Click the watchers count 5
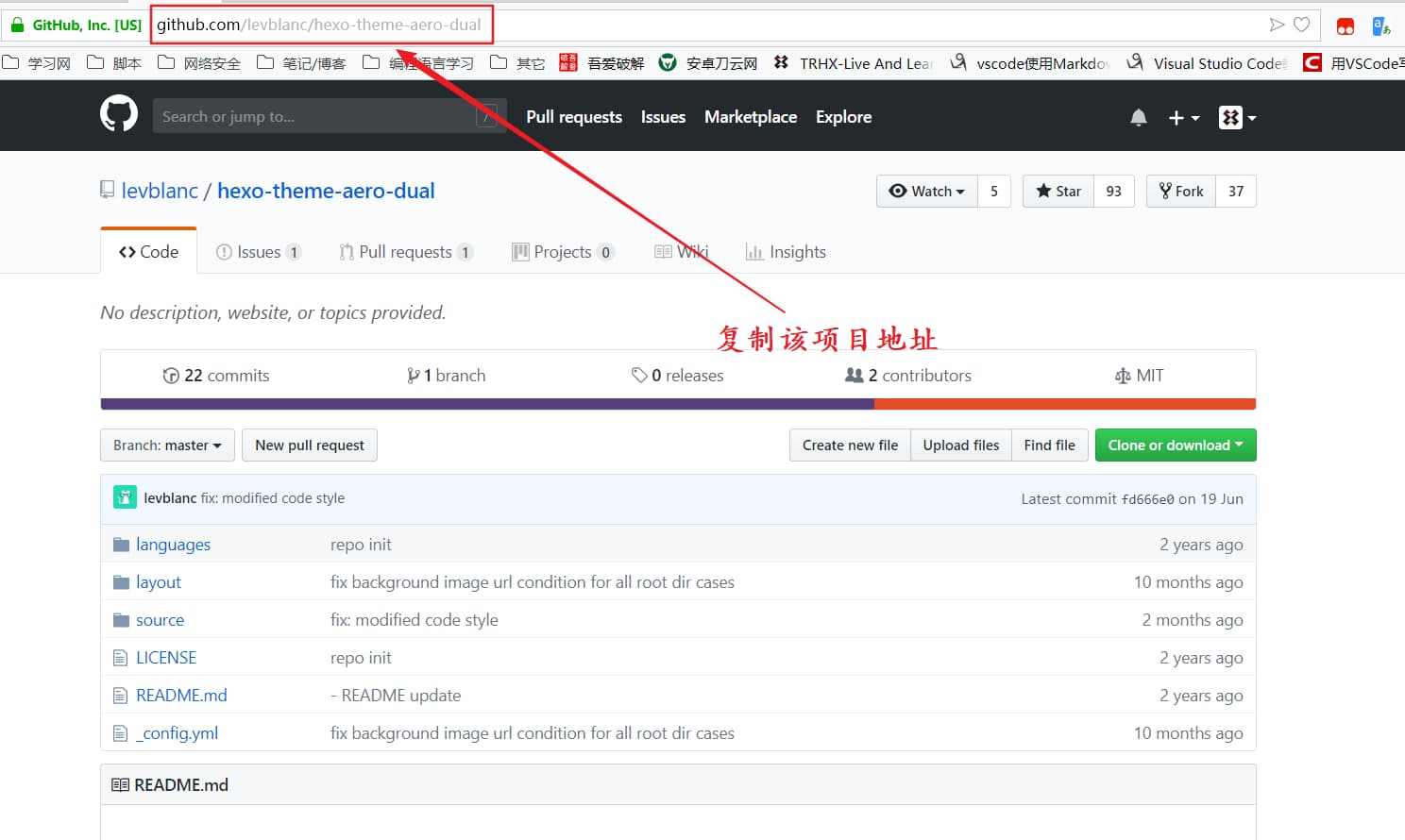The width and height of the screenshot is (1405, 840). (x=994, y=191)
